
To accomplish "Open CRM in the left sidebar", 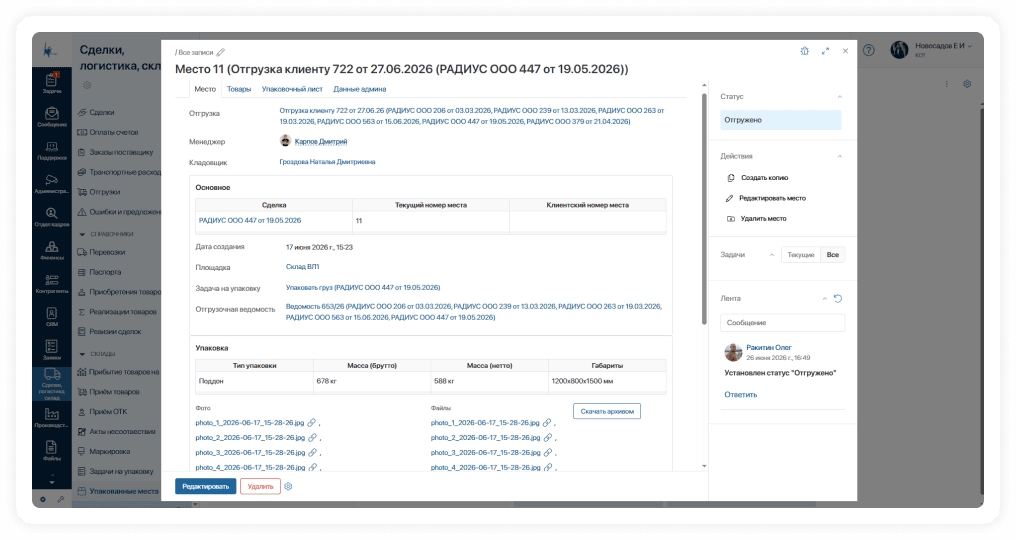I will click(x=52, y=317).
